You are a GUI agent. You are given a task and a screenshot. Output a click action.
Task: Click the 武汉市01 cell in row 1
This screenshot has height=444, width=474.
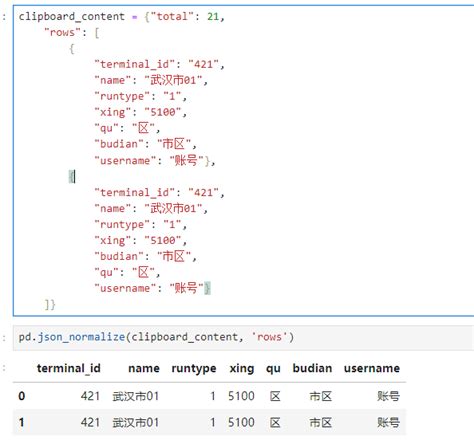[136, 423]
